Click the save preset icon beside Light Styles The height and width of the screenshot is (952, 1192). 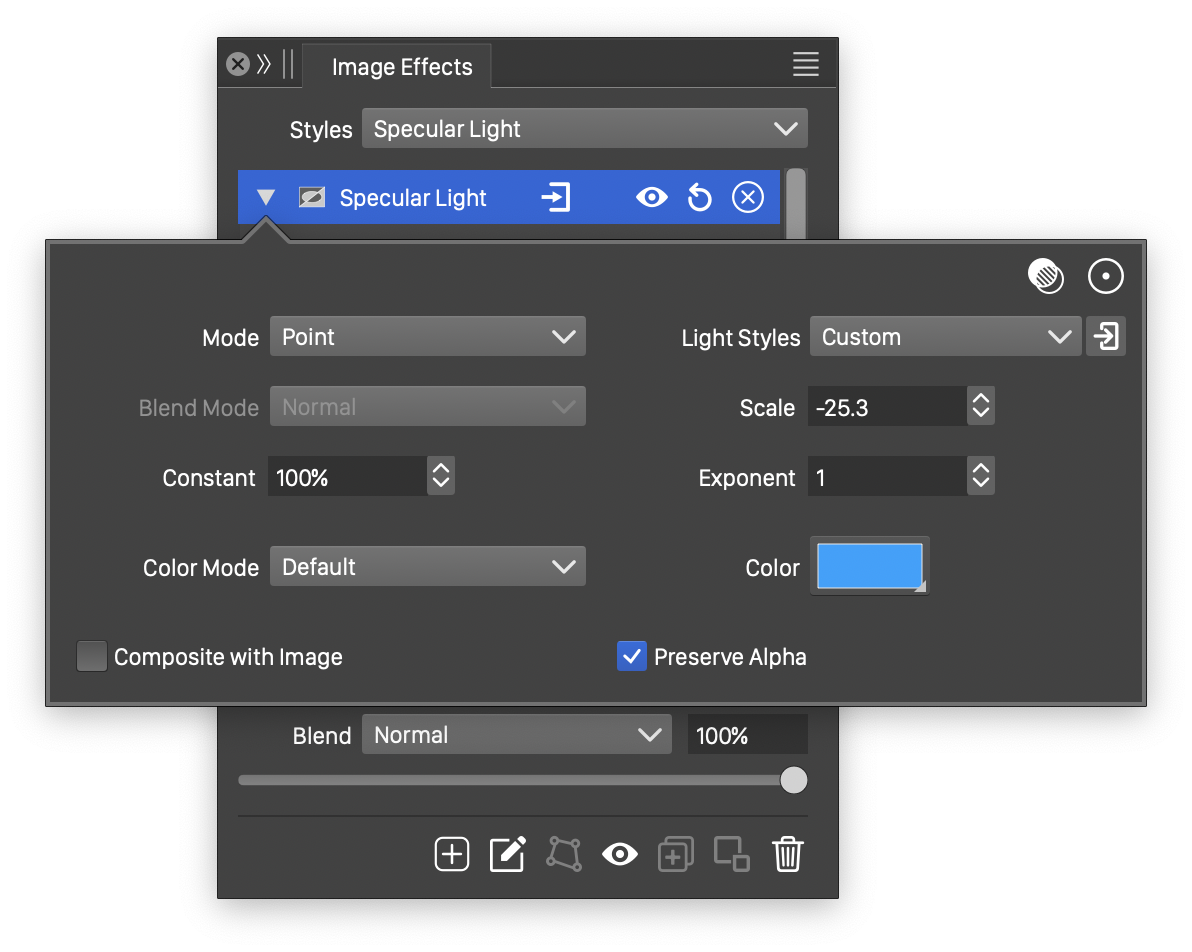[1106, 337]
